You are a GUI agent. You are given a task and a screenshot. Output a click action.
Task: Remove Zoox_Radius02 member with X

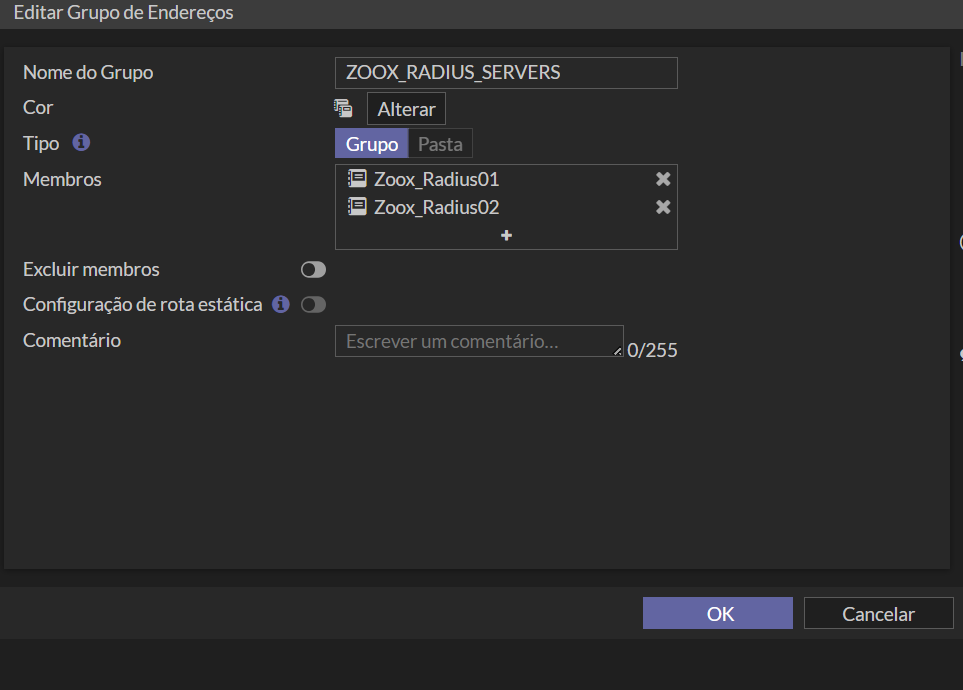(x=663, y=207)
